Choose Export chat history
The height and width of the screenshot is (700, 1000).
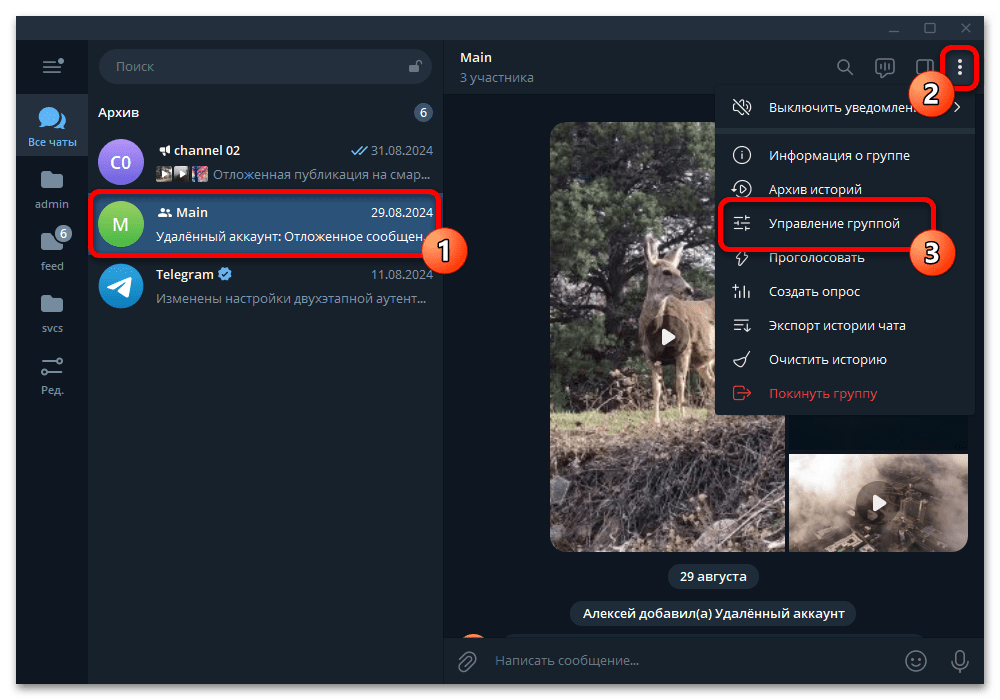[x=845, y=326]
